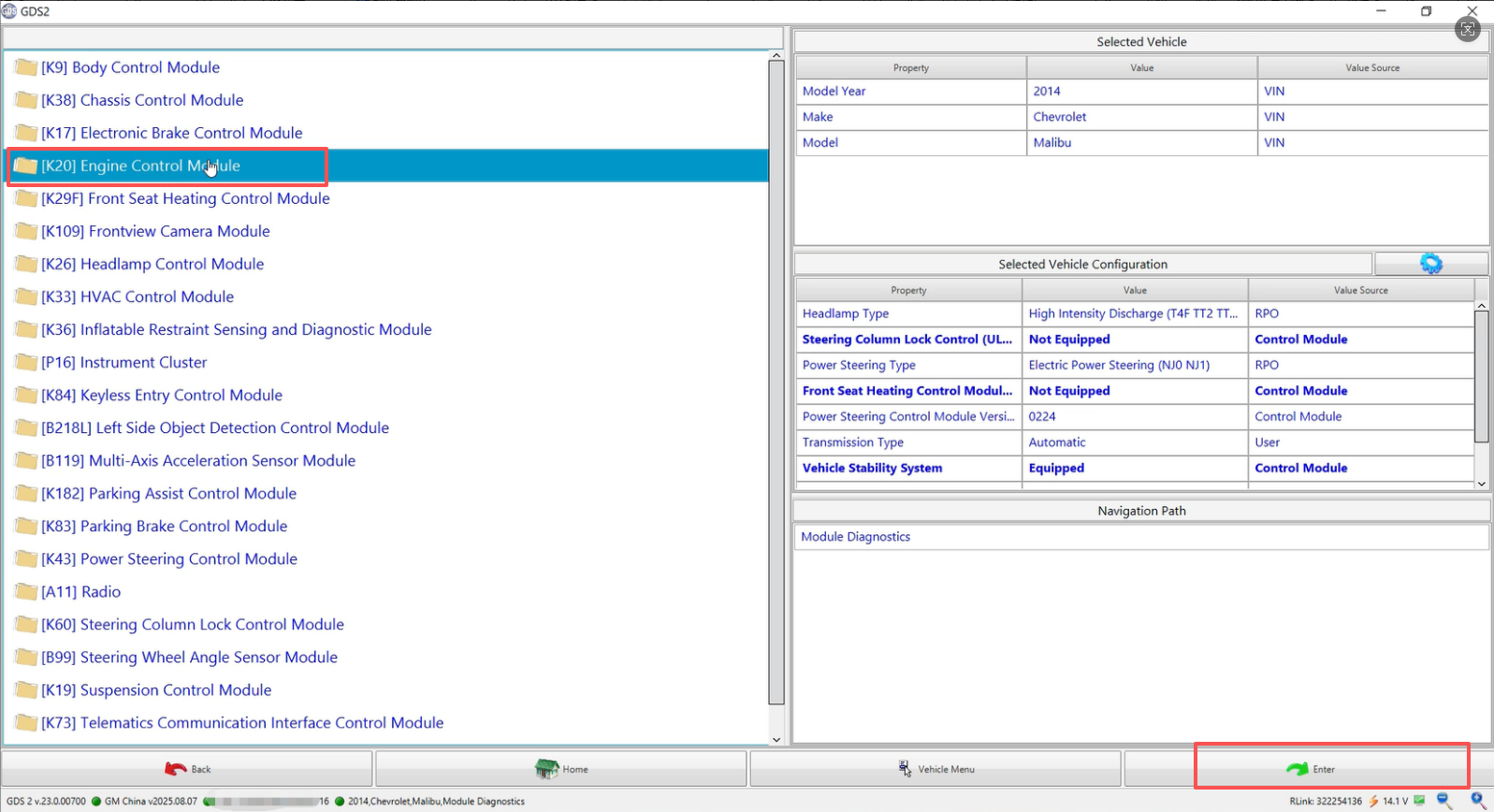1494x812 pixels.
Task: Open the Vehicle Menu
Action: pyautogui.click(x=936, y=769)
